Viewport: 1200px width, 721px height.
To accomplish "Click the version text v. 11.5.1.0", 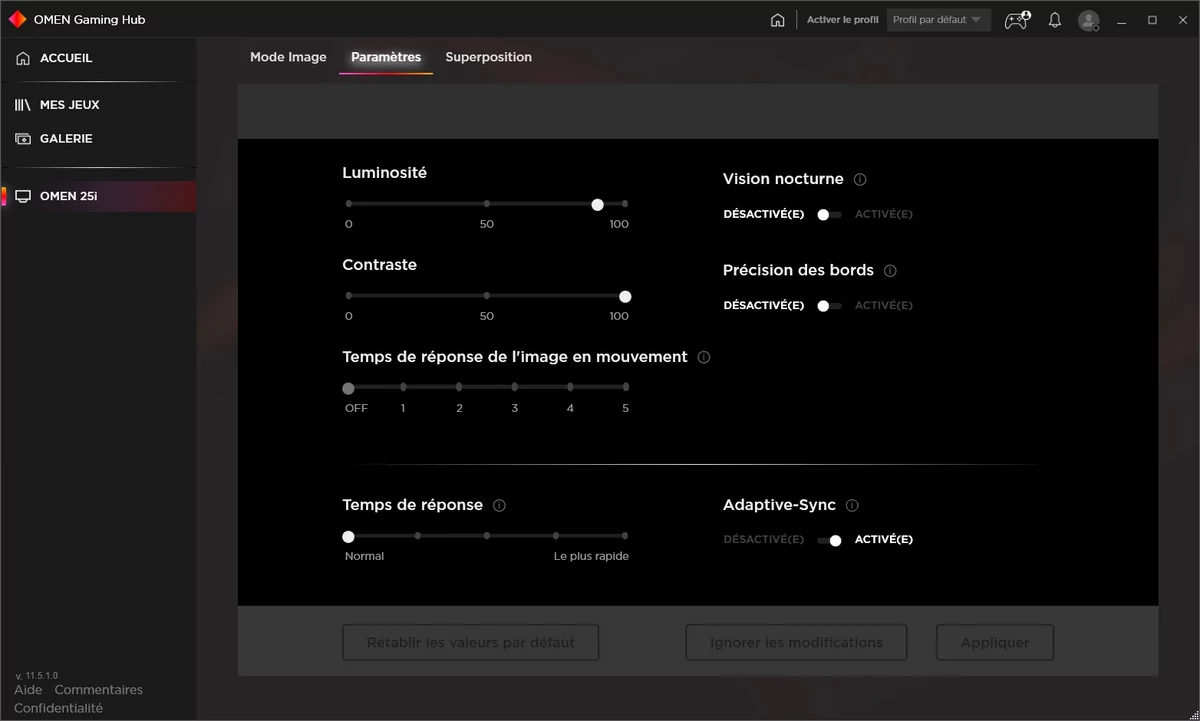I will [36, 675].
